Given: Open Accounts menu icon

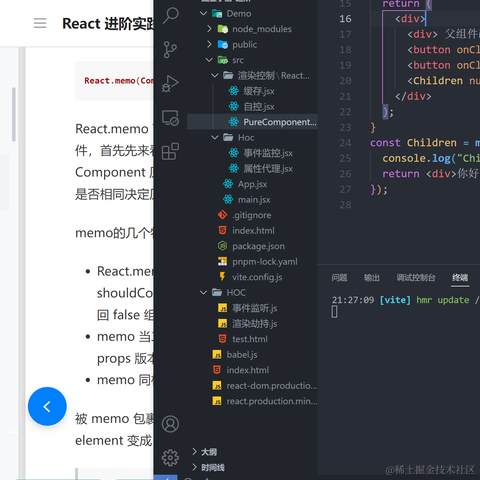Looking at the screenshot, I should 171,424.
